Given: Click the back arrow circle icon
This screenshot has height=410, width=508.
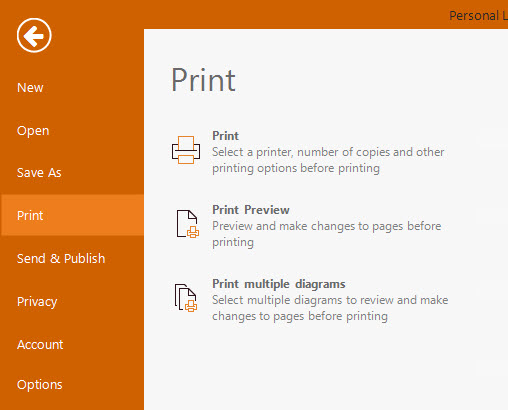Looking at the screenshot, I should (34, 35).
